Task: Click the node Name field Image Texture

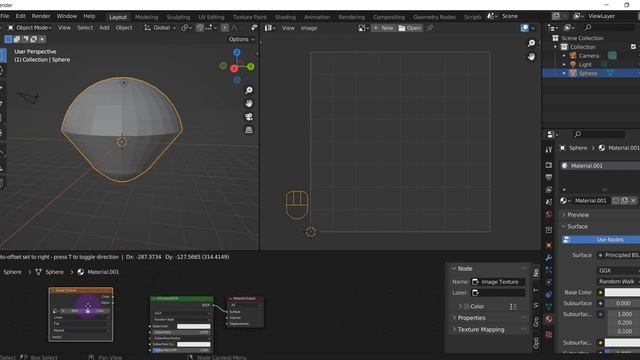Action: pos(498,282)
